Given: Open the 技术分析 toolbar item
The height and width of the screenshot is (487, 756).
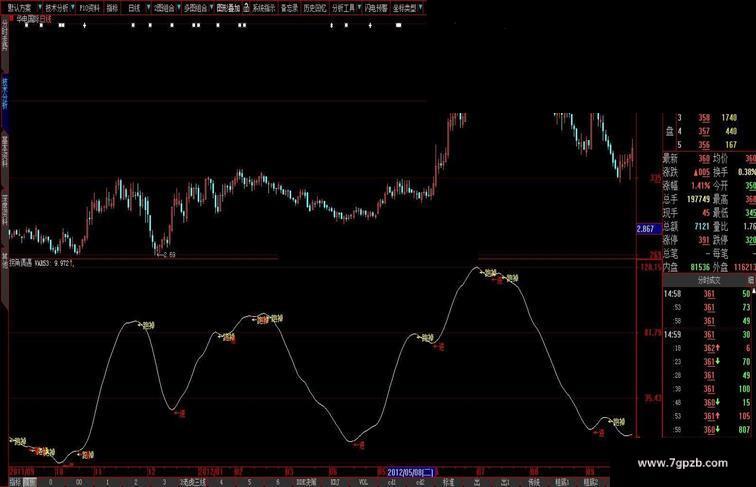Looking at the screenshot, I should point(57,8).
